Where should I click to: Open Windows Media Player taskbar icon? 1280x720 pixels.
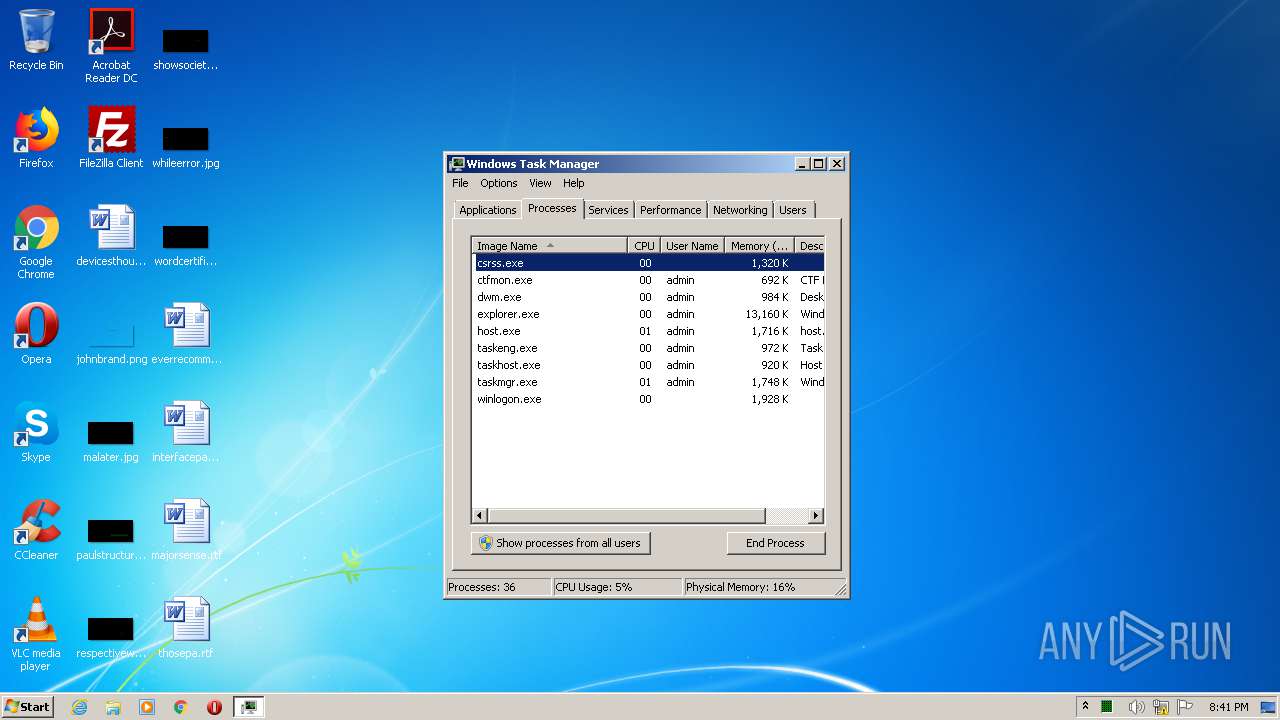point(147,707)
